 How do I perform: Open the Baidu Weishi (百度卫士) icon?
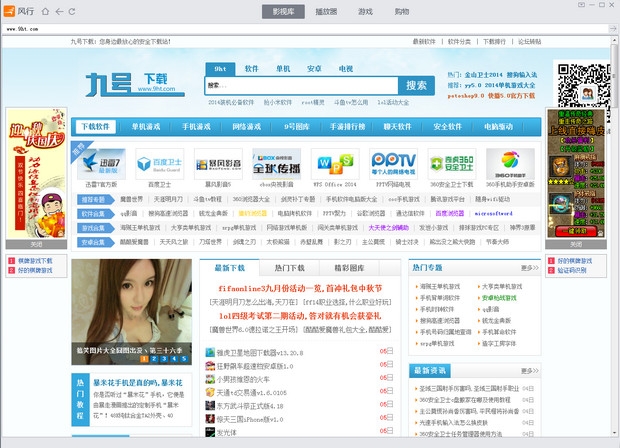(x=159, y=163)
